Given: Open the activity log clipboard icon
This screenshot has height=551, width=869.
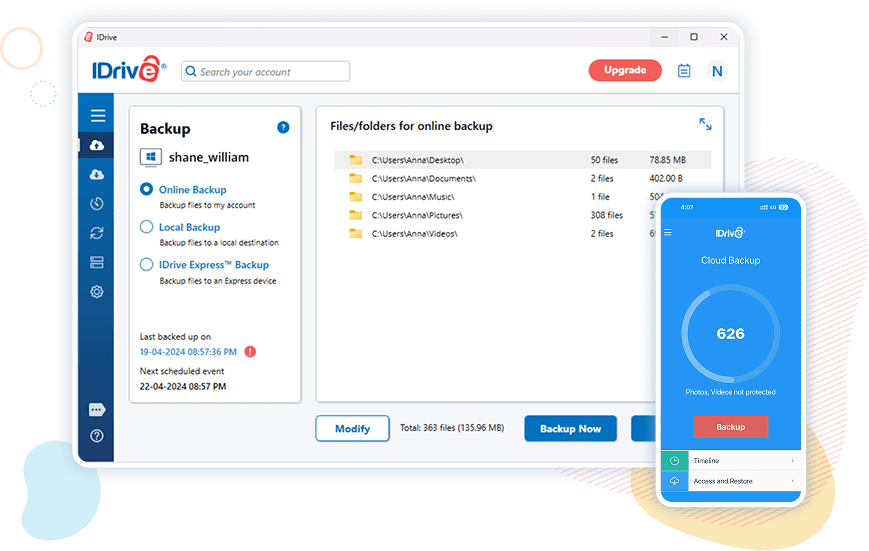Looking at the screenshot, I should (x=684, y=71).
